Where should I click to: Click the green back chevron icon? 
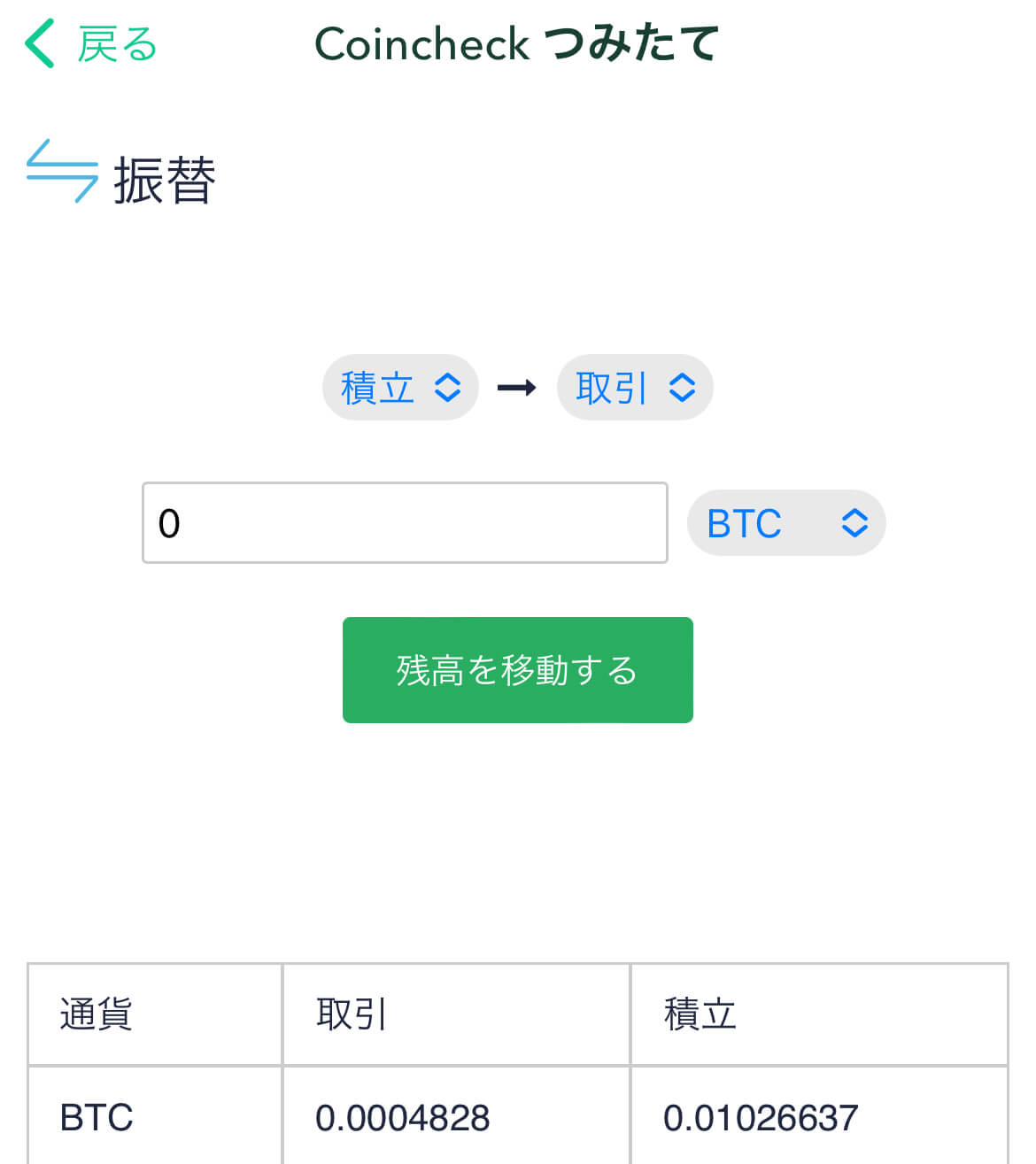pos(40,44)
